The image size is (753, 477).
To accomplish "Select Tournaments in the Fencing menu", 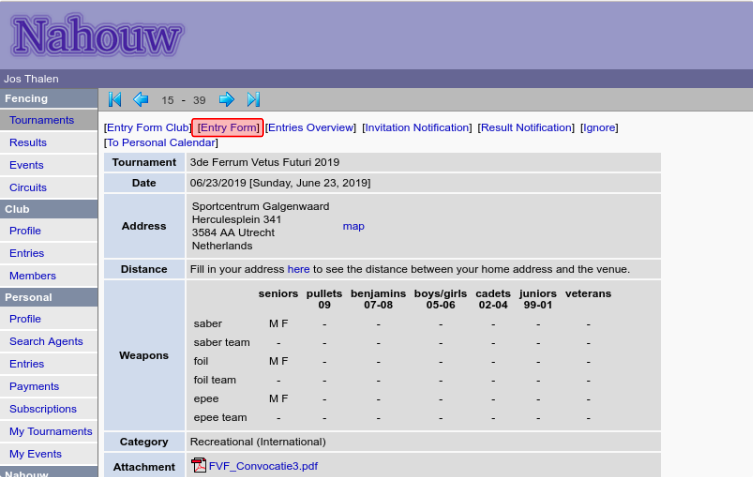I will (41, 120).
